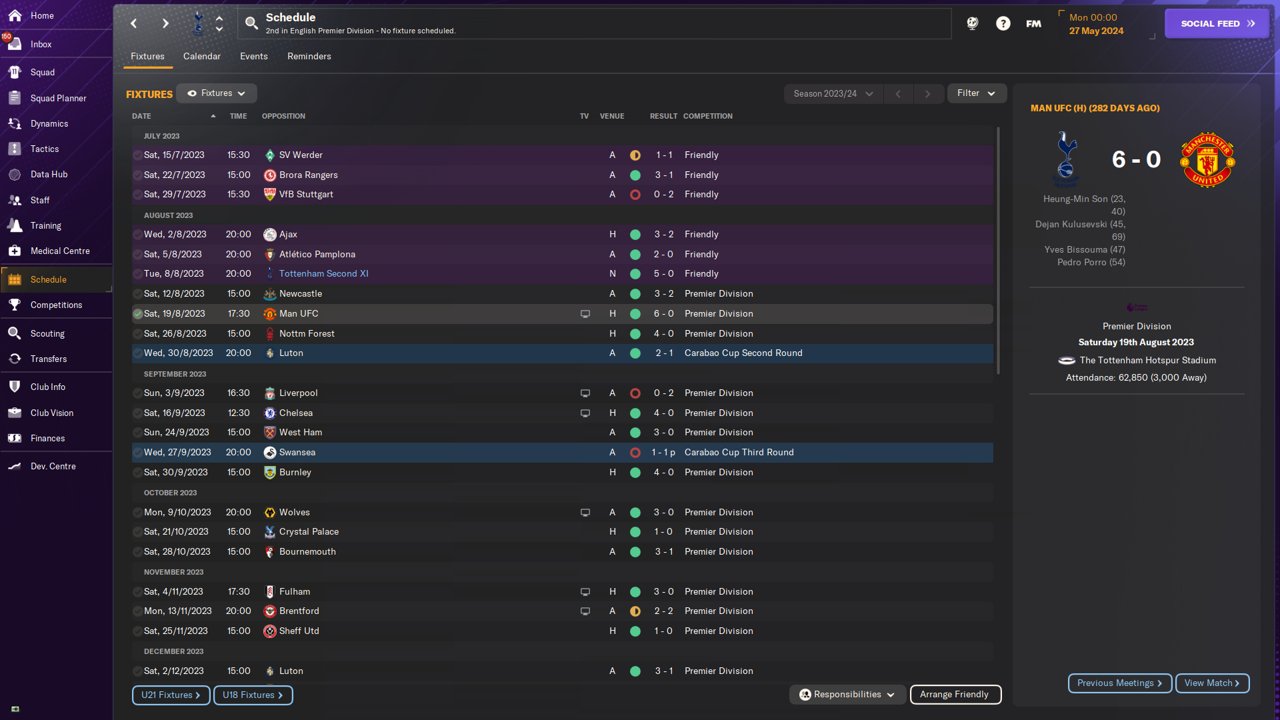
Task: Open the help question mark icon
Action: click(x=1003, y=23)
